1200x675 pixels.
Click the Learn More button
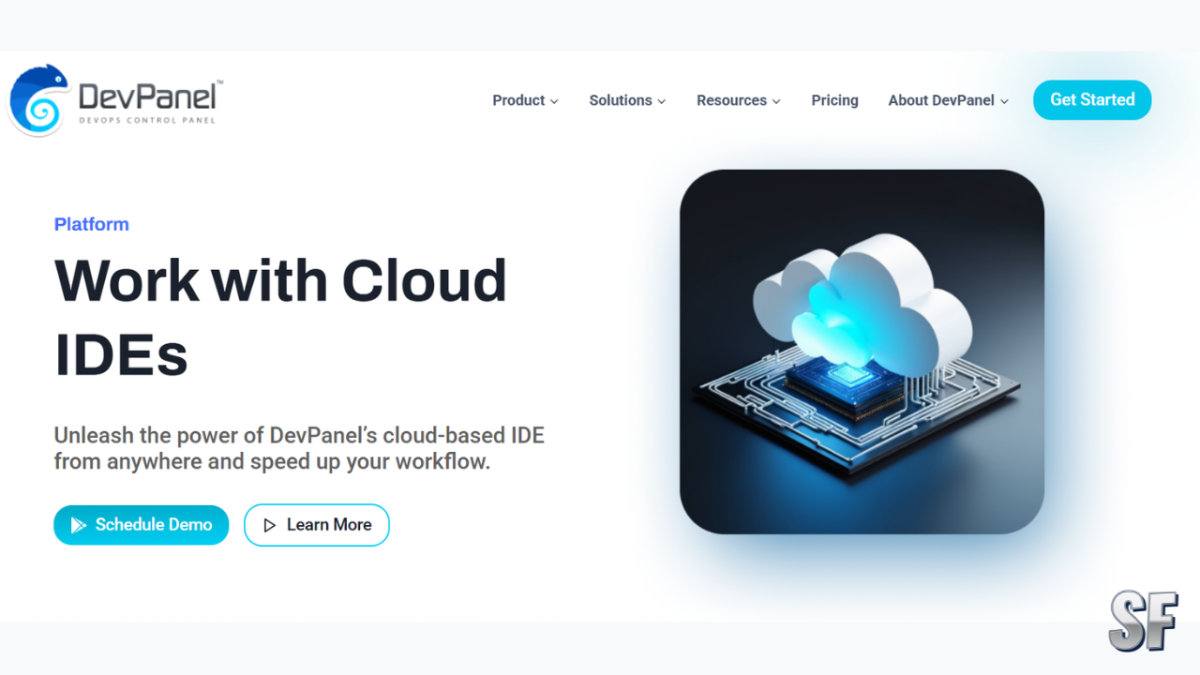(316, 525)
